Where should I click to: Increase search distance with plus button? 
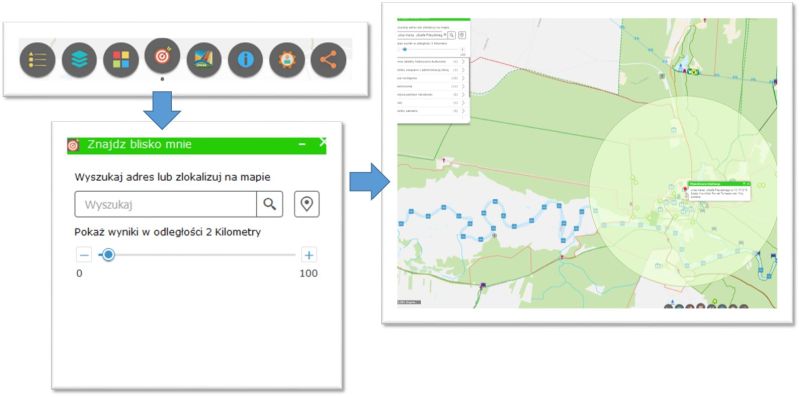309,255
